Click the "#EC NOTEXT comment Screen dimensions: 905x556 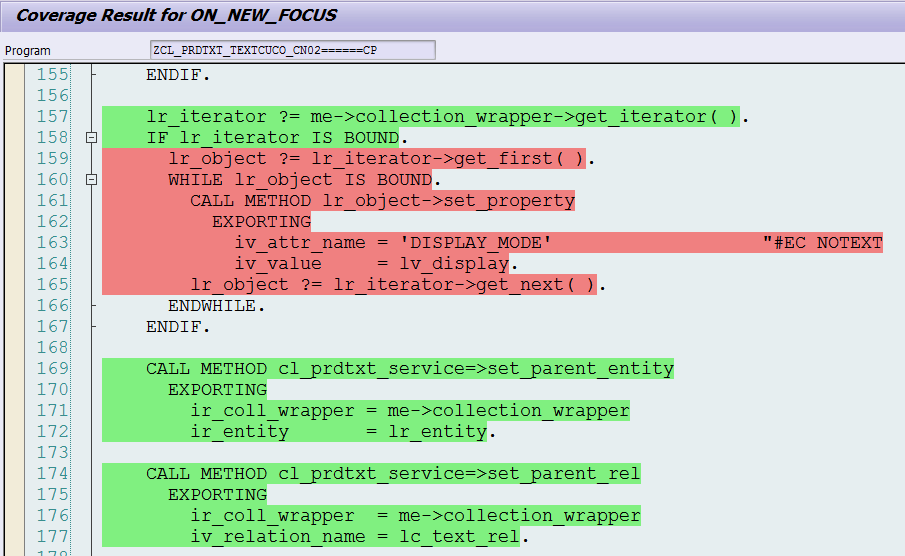[822, 242]
